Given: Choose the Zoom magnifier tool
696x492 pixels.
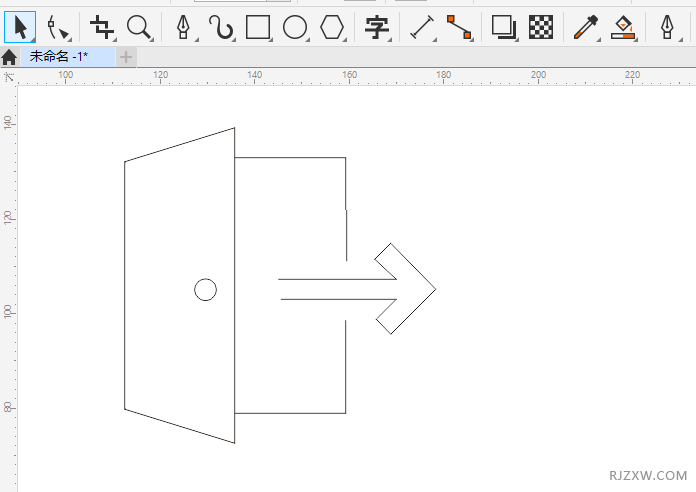Looking at the screenshot, I should 139,27.
